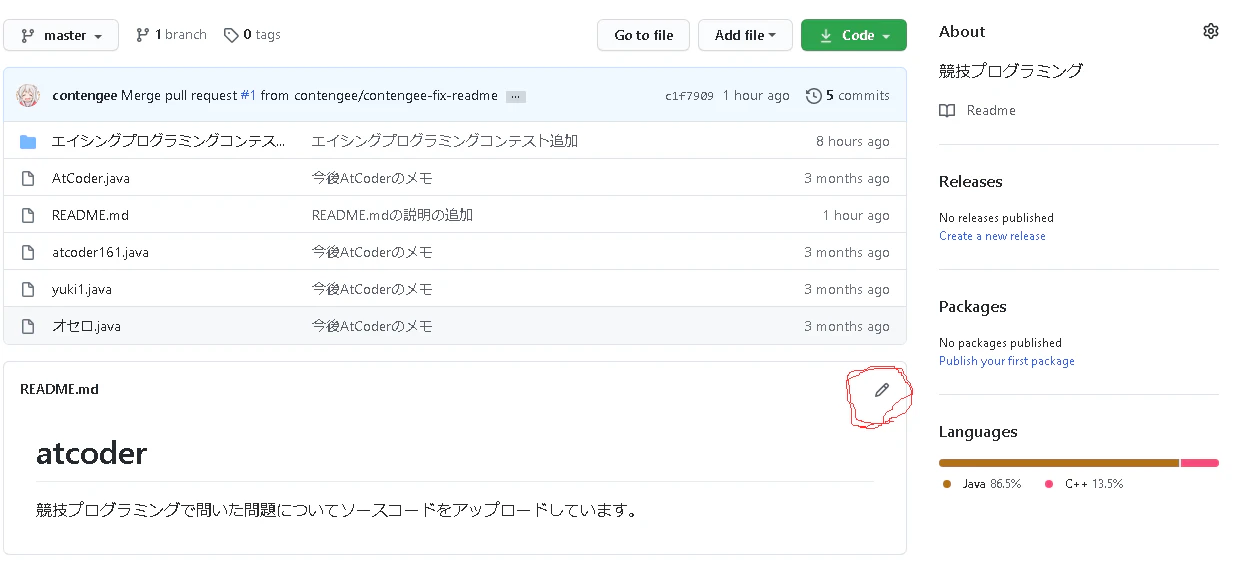View the 5 commits history
Viewport: 1238px width, 581px height.
(848, 96)
